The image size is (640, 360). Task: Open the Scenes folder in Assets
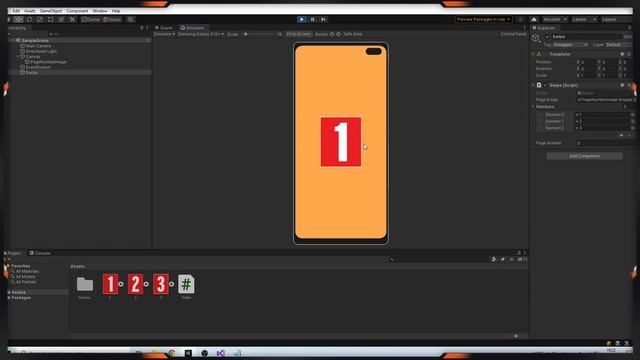click(84, 284)
